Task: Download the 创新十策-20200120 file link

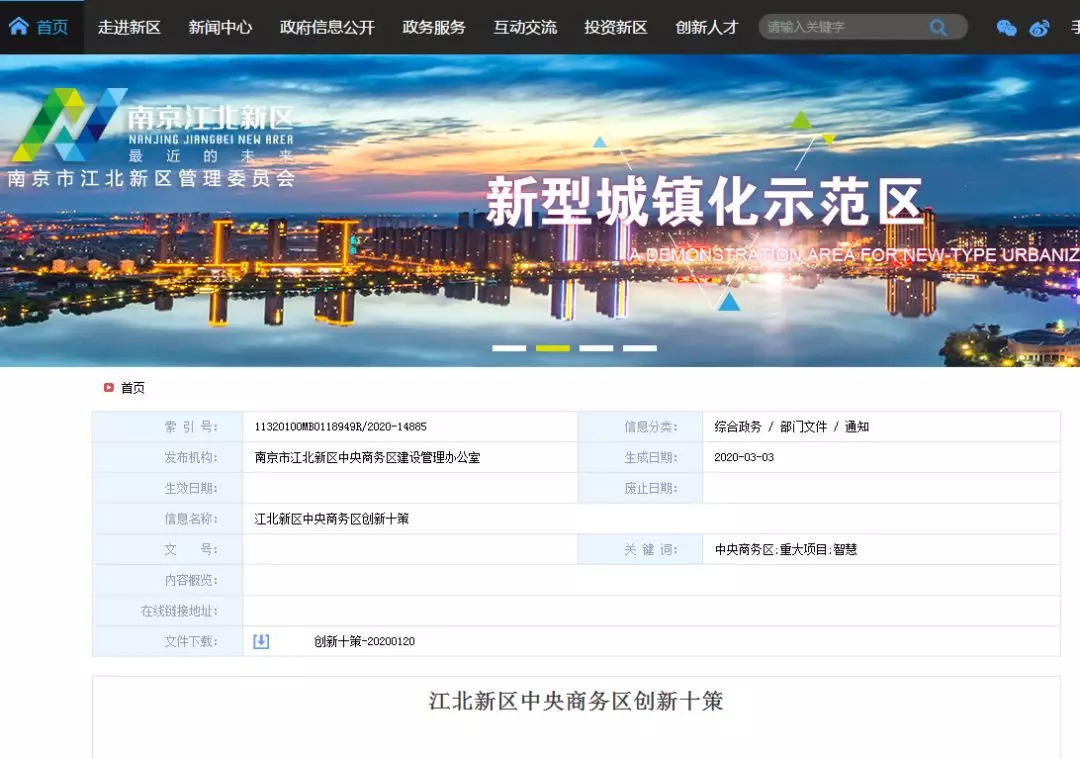Action: pos(364,641)
